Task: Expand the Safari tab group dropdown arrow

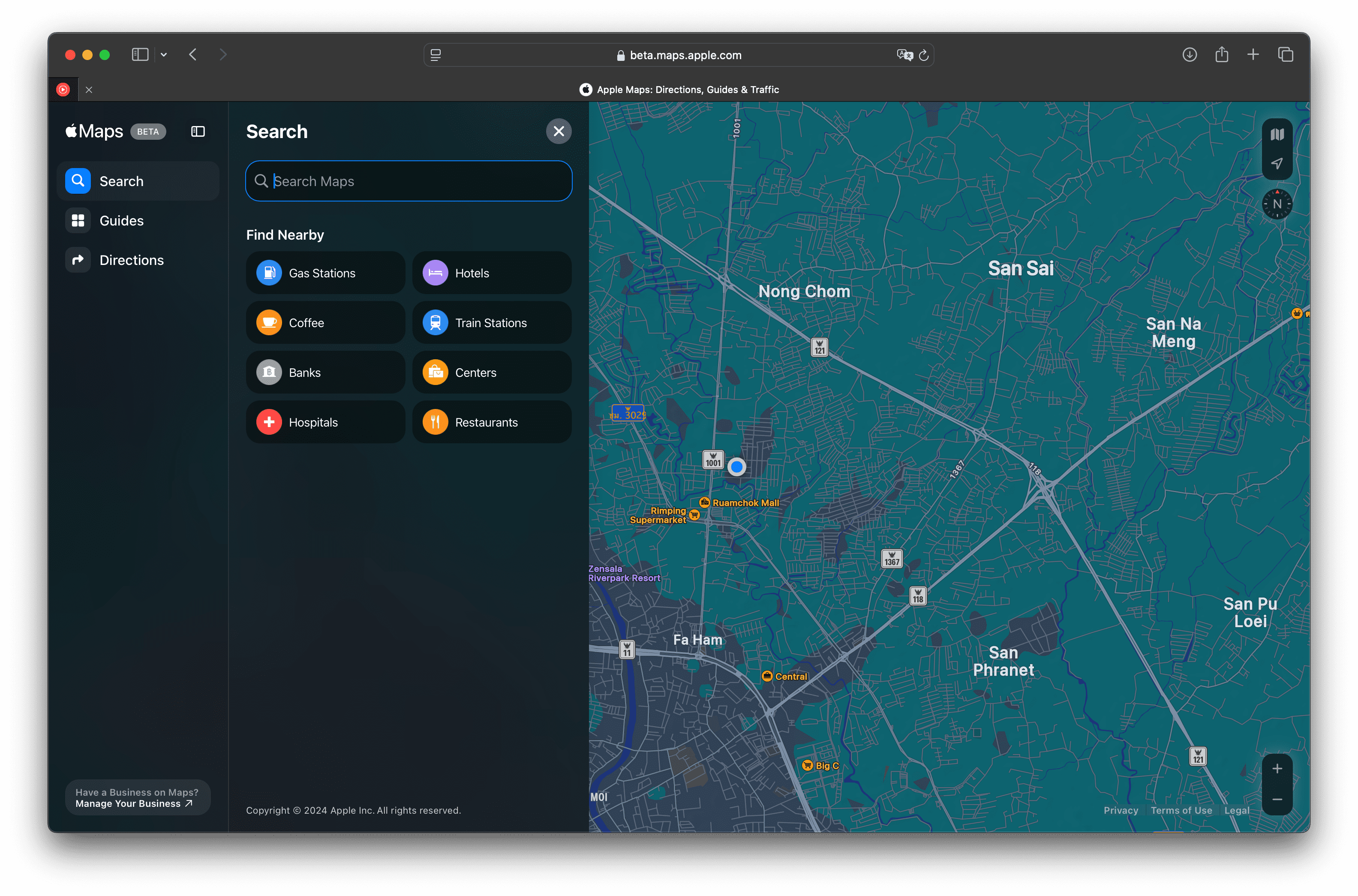Action: pyautogui.click(x=164, y=55)
